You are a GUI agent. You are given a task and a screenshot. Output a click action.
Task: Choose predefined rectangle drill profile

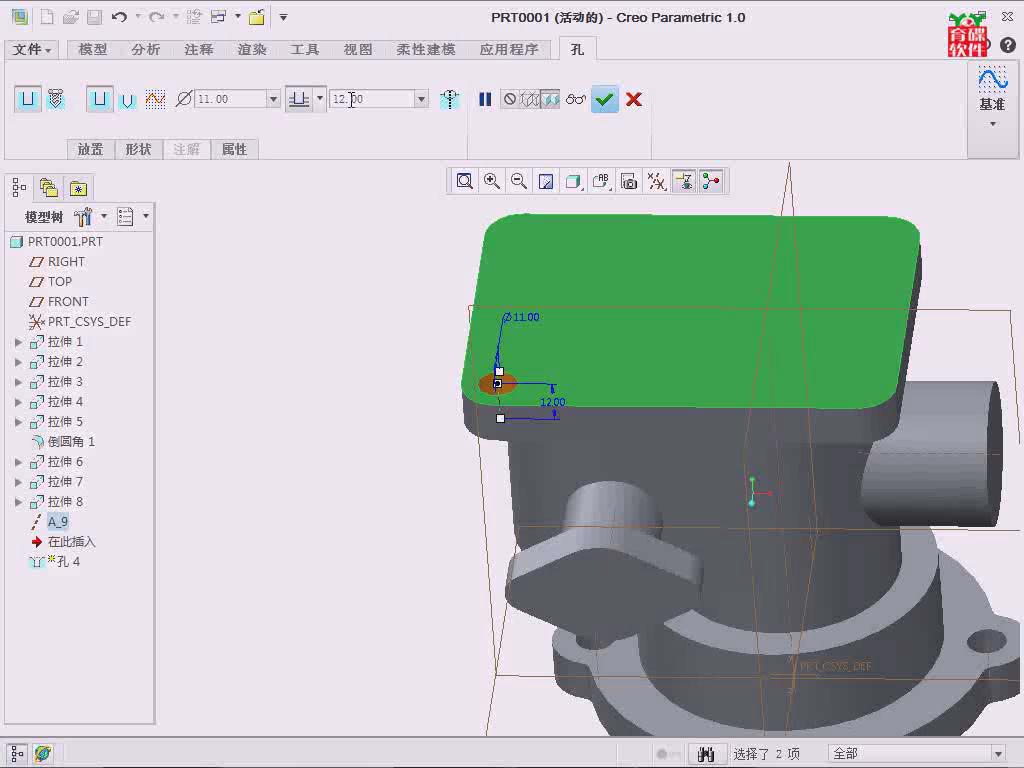click(x=99, y=99)
